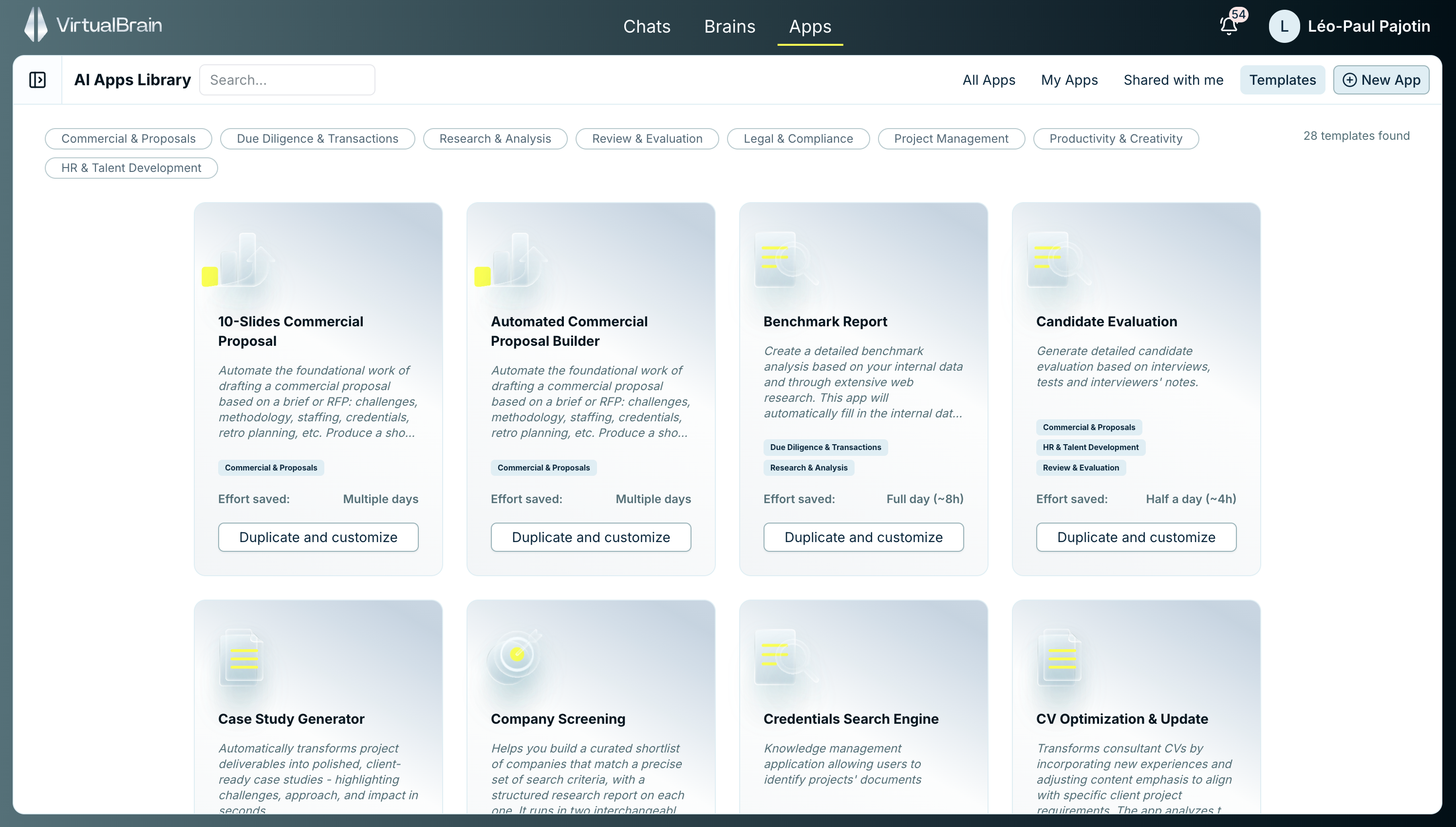Click HR & Talent Development tag on Candidate Evaluation
This screenshot has height=827, width=1456.
tap(1090, 448)
